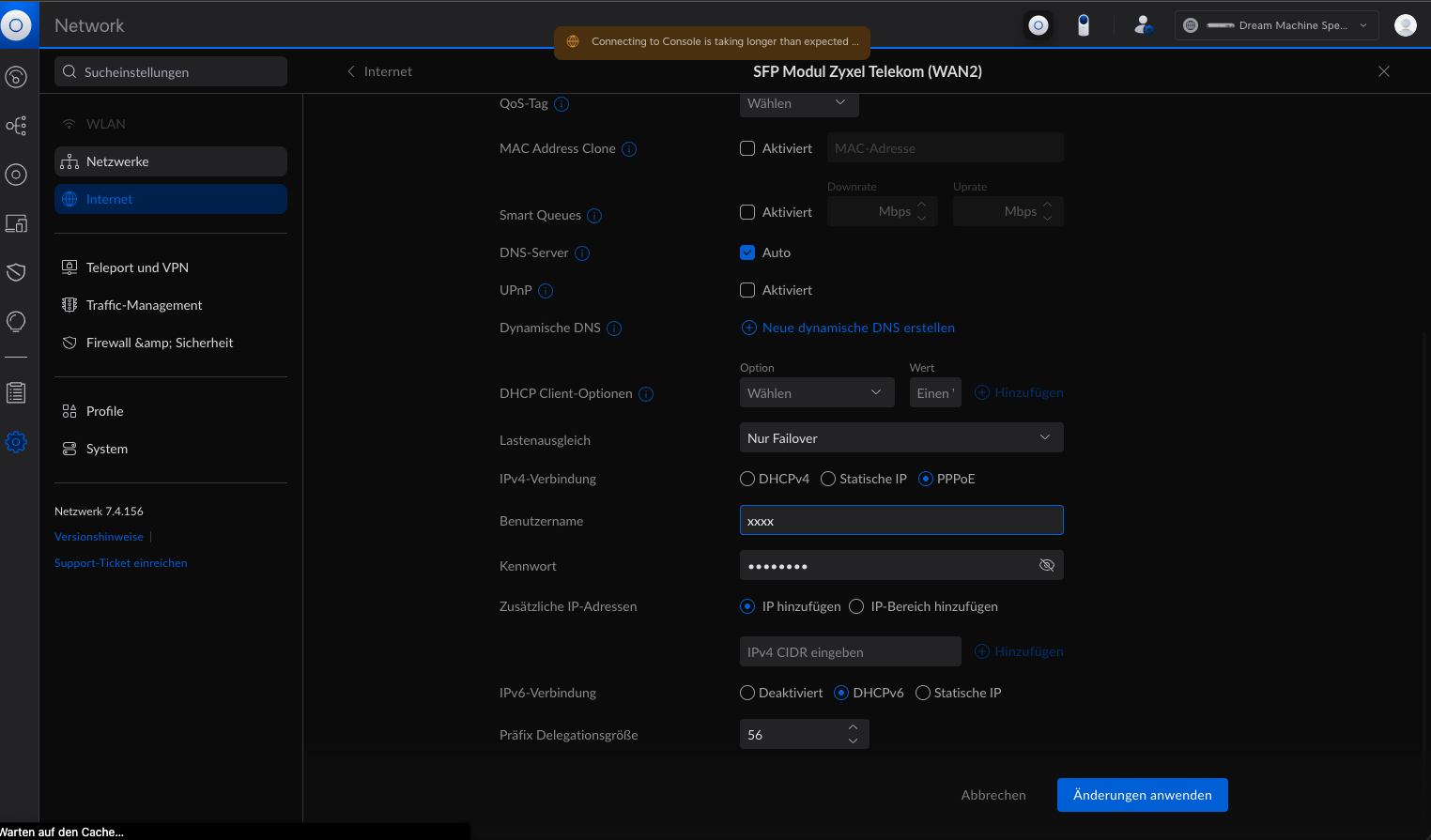Uncheck the DNS-Server Auto checkbox
The image size is (1431, 840).
click(x=747, y=252)
